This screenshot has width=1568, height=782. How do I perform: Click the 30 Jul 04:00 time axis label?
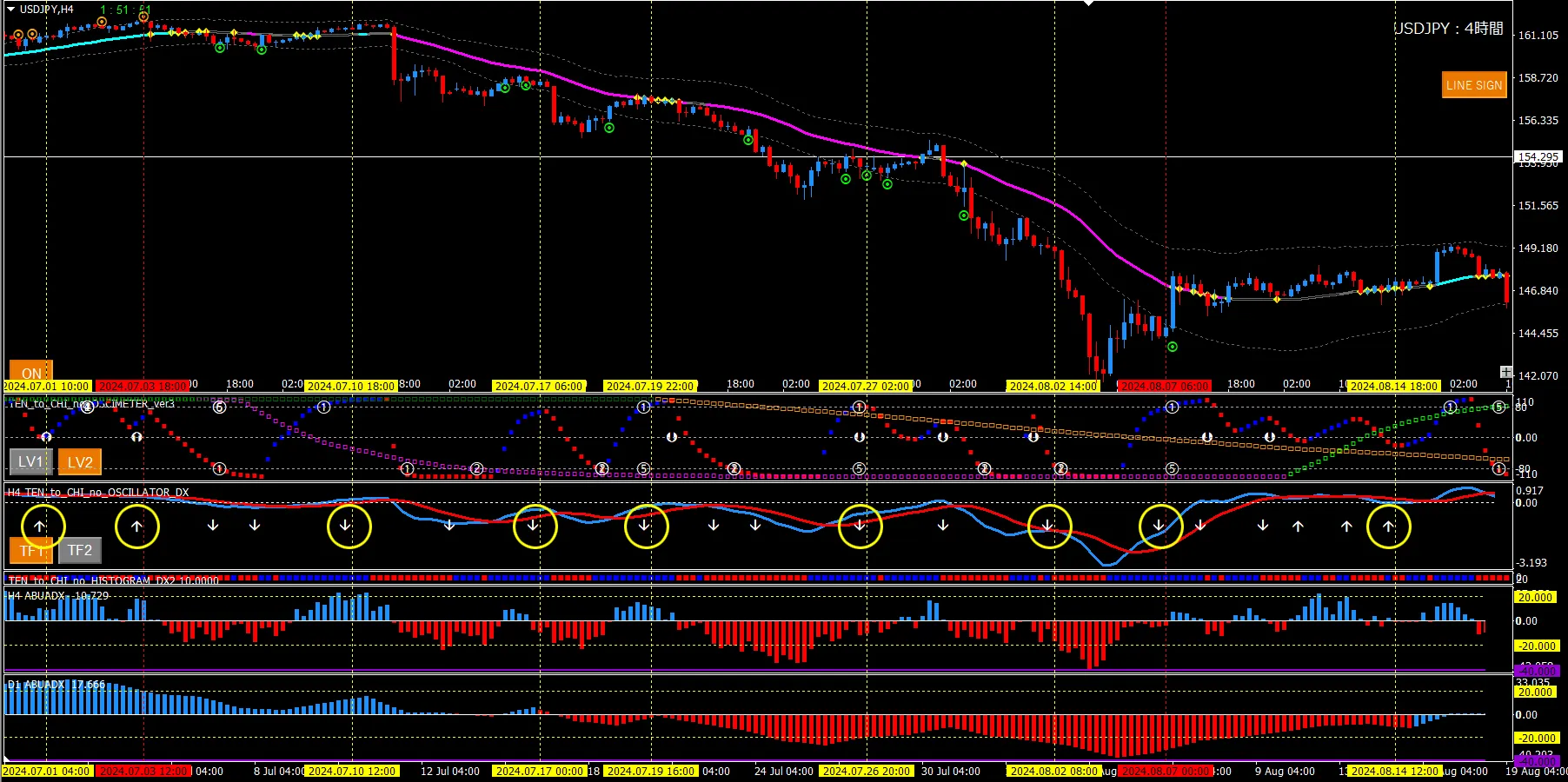(x=951, y=772)
